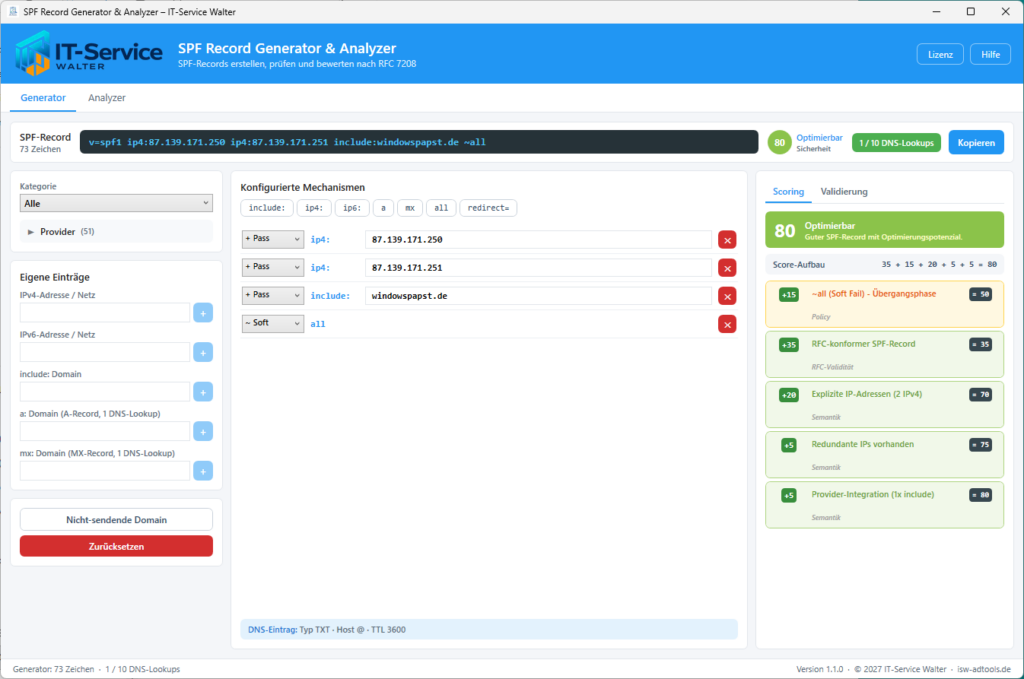Click the 1 / 10 DNS-Lookups badge
The image size is (1024, 679).
tap(896, 143)
